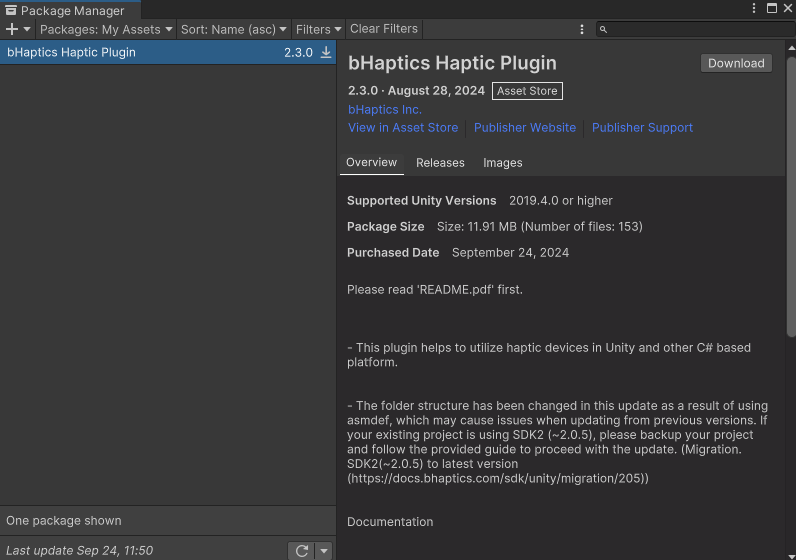Close the Package Manager window
The height and width of the screenshot is (560, 796).
[788, 8]
